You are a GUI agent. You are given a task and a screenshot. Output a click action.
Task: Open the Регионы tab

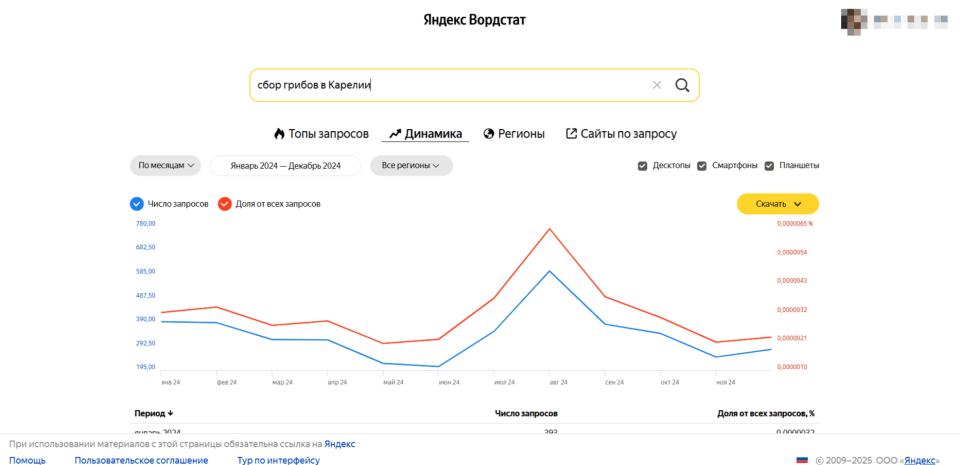pyautogui.click(x=522, y=134)
